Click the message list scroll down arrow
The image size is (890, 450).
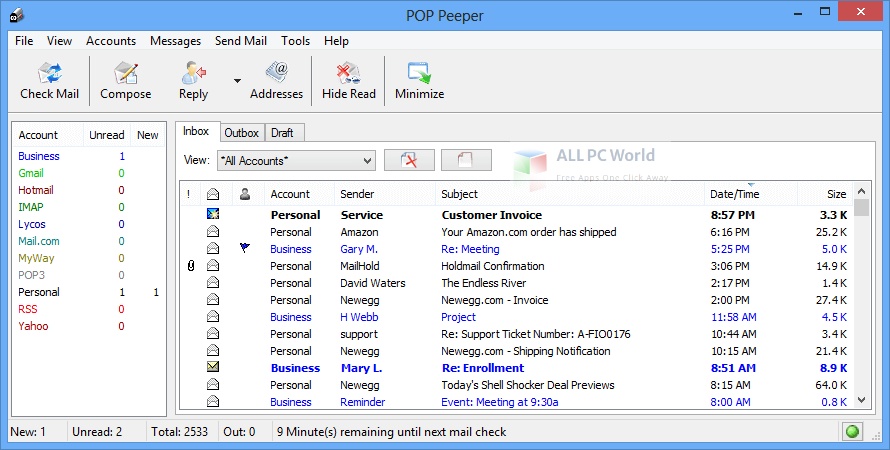click(x=861, y=400)
